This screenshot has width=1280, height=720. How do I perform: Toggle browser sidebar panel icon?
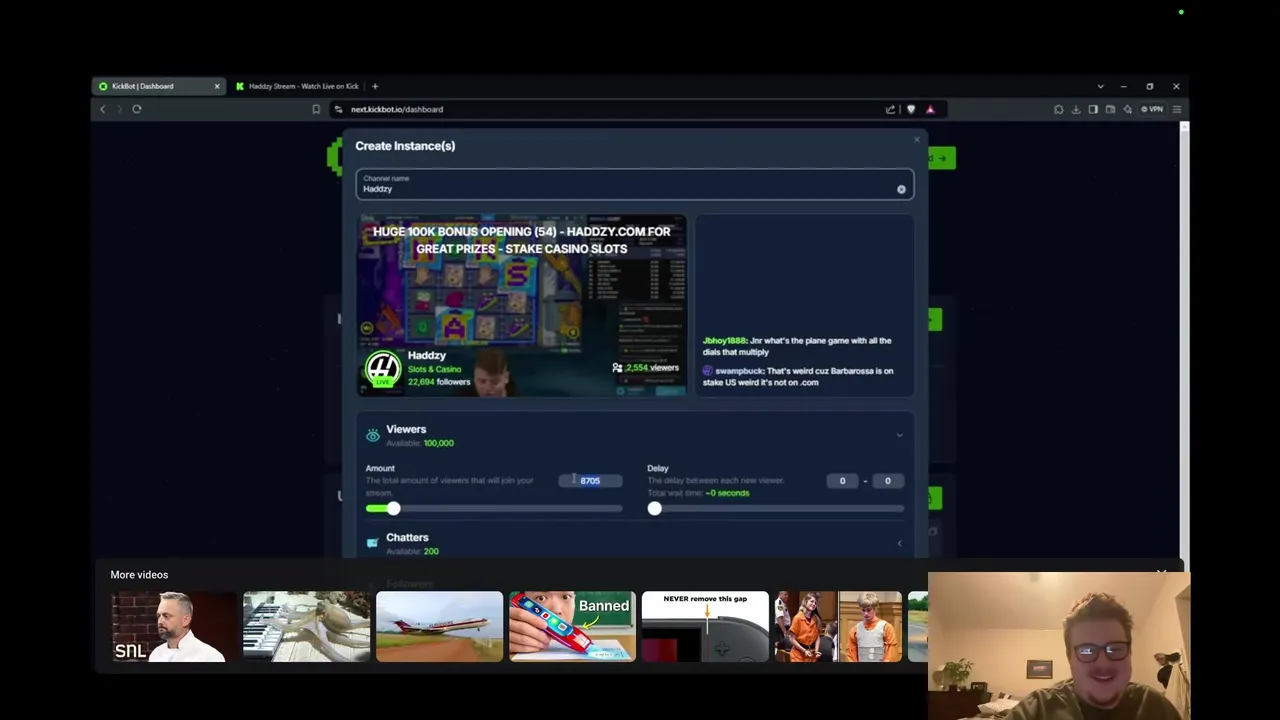pyautogui.click(x=1093, y=109)
